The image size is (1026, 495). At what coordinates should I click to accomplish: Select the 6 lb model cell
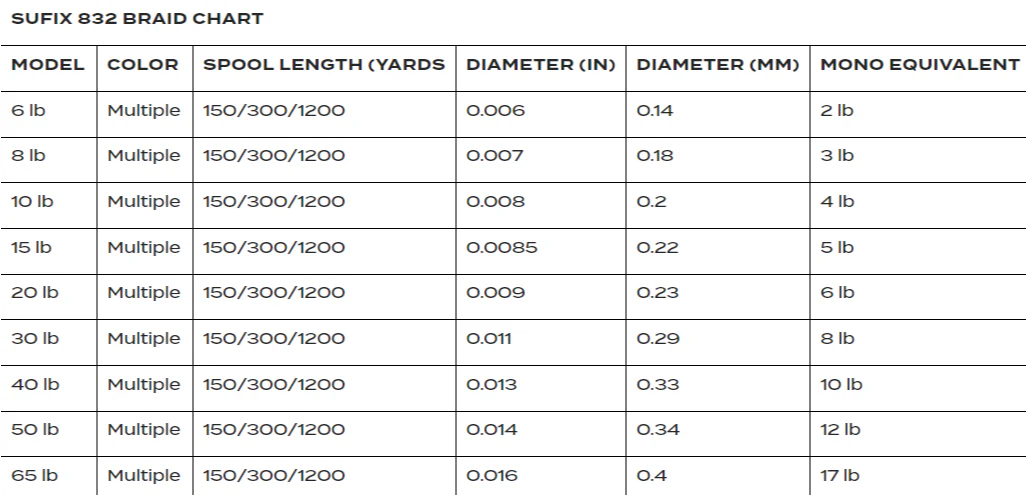[28, 110]
